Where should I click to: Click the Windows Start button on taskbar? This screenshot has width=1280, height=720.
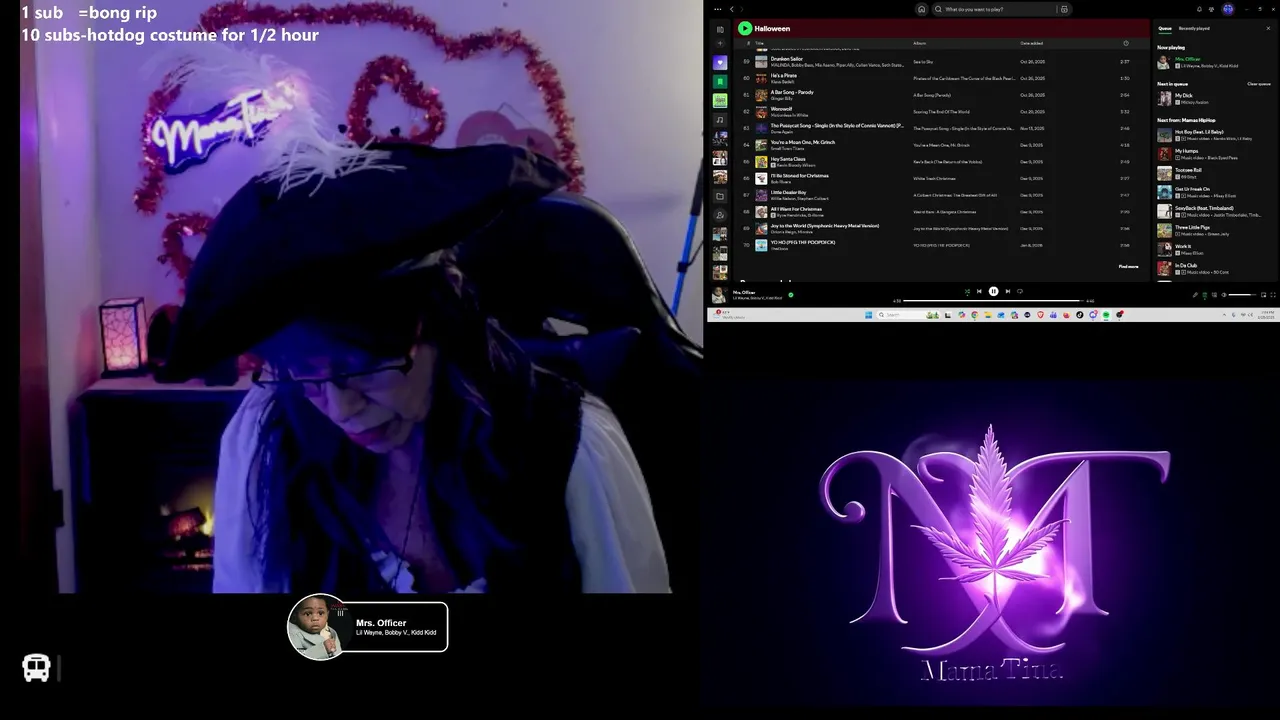point(868,315)
